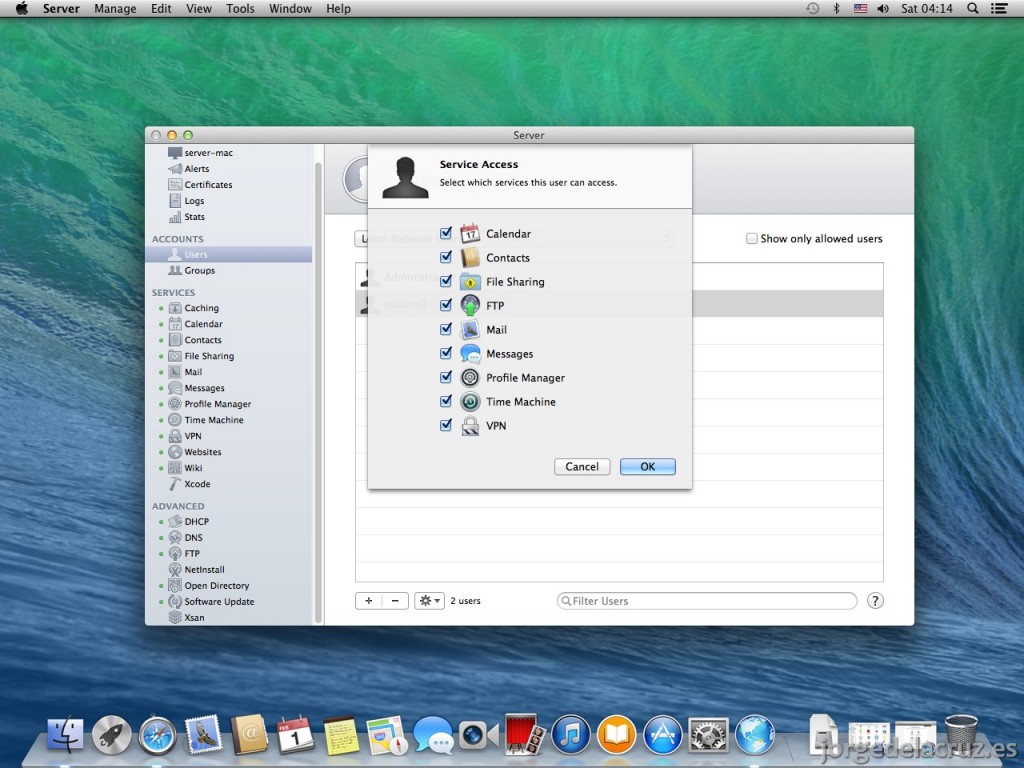
Task: Launch Safari from the Dock
Action: pos(157,735)
